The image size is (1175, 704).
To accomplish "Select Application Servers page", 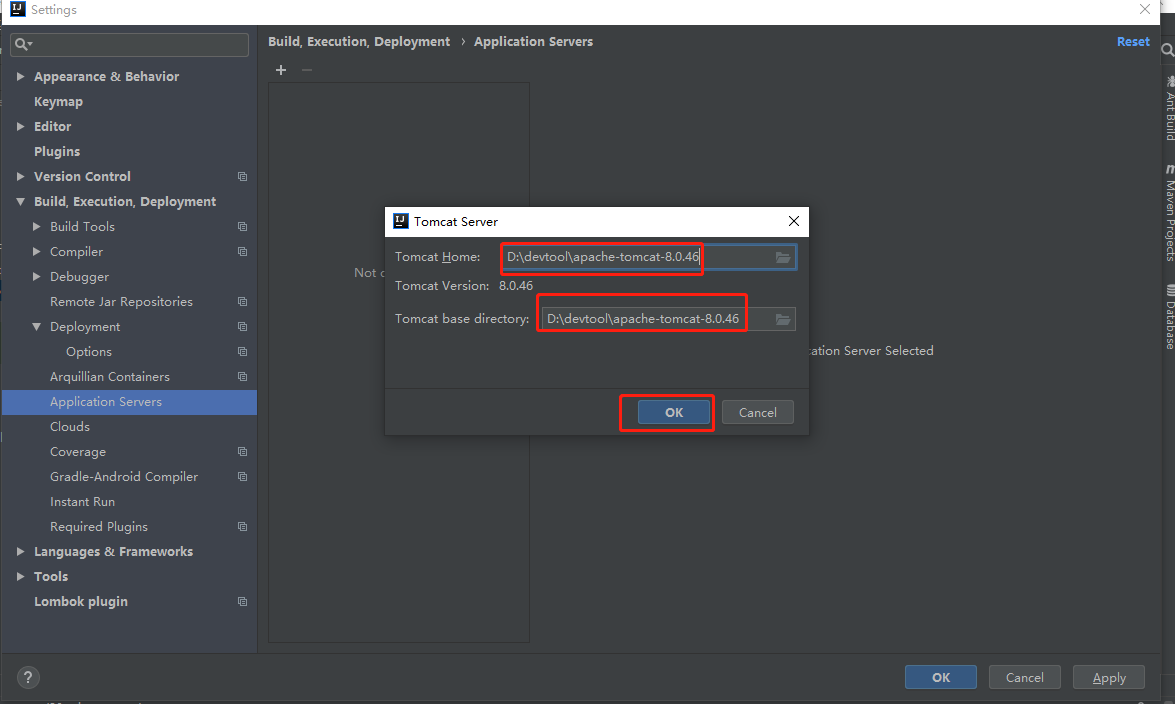I will coord(129,402).
